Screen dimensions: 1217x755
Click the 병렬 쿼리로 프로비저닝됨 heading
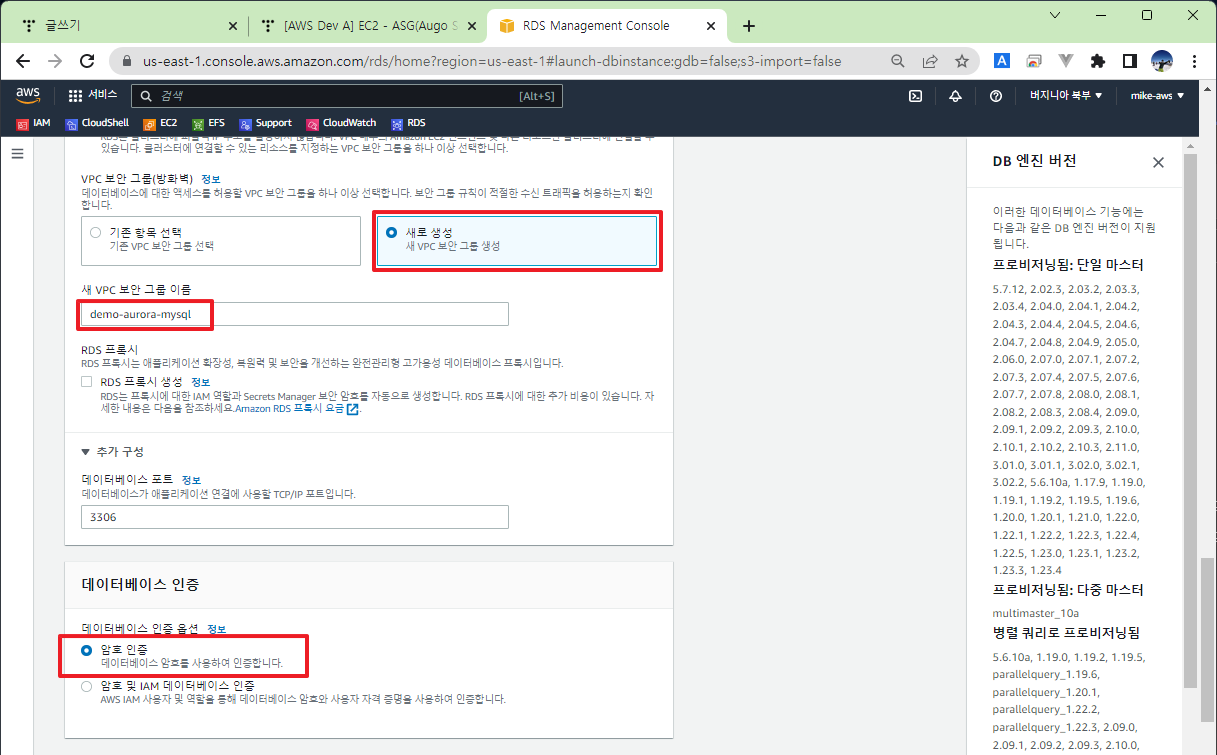point(1066,633)
